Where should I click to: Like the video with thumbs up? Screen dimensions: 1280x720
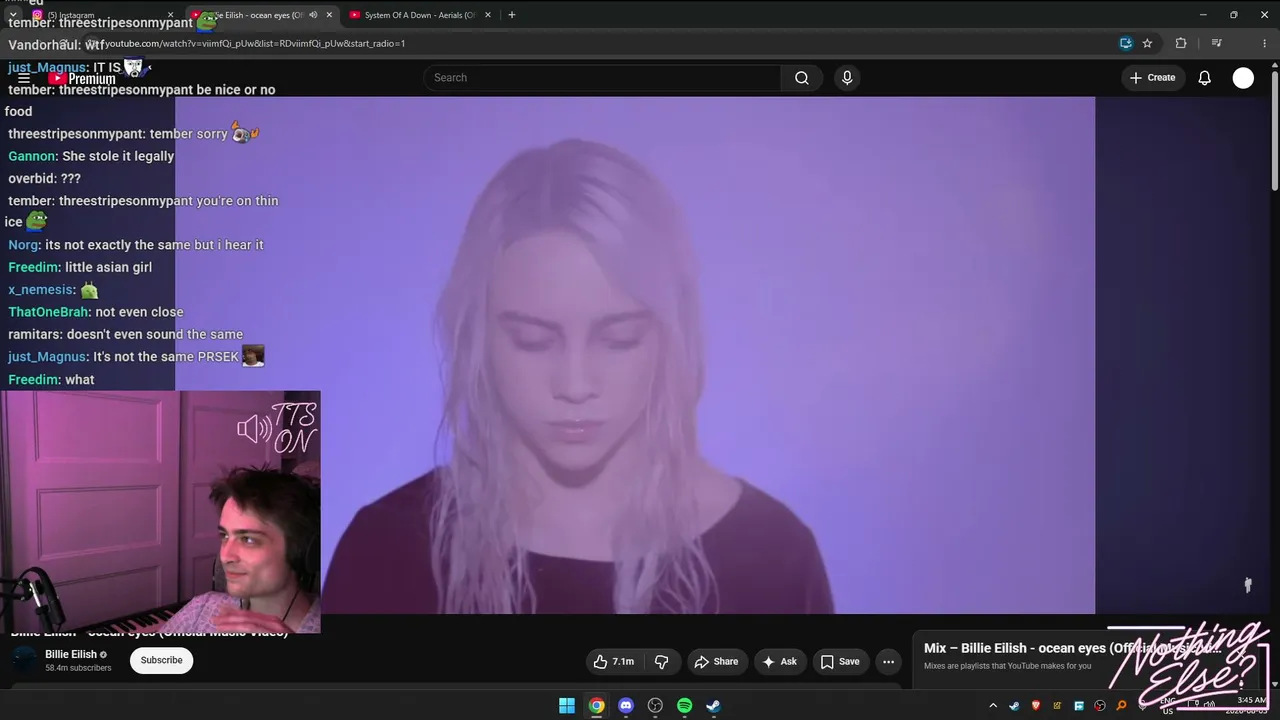click(613, 661)
